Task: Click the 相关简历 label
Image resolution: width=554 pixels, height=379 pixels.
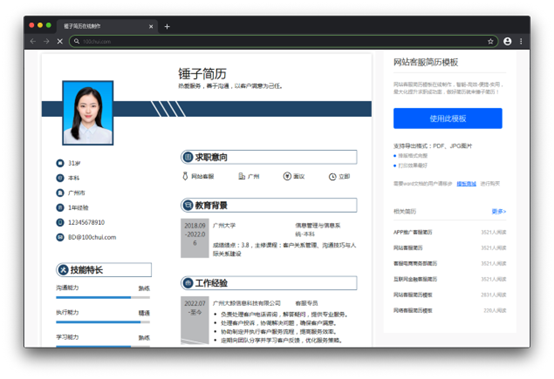Action: 405,211
